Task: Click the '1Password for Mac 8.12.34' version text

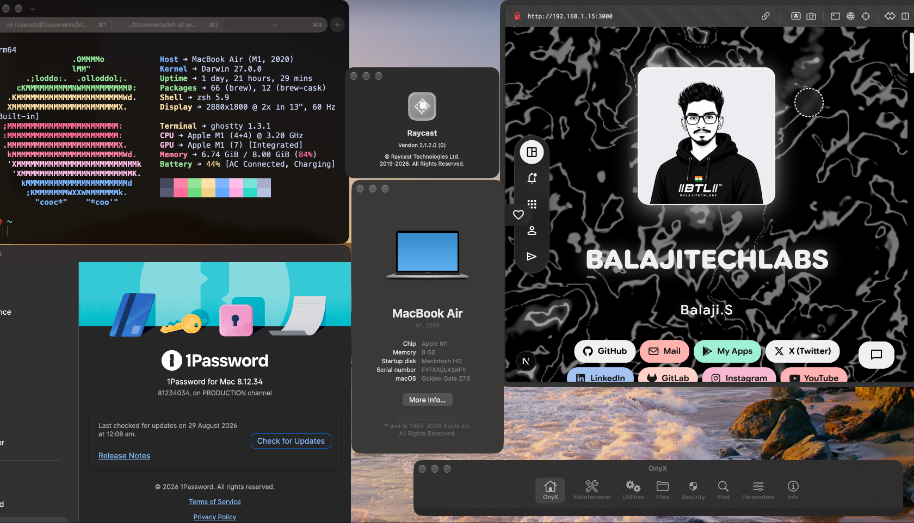Action: [215, 381]
